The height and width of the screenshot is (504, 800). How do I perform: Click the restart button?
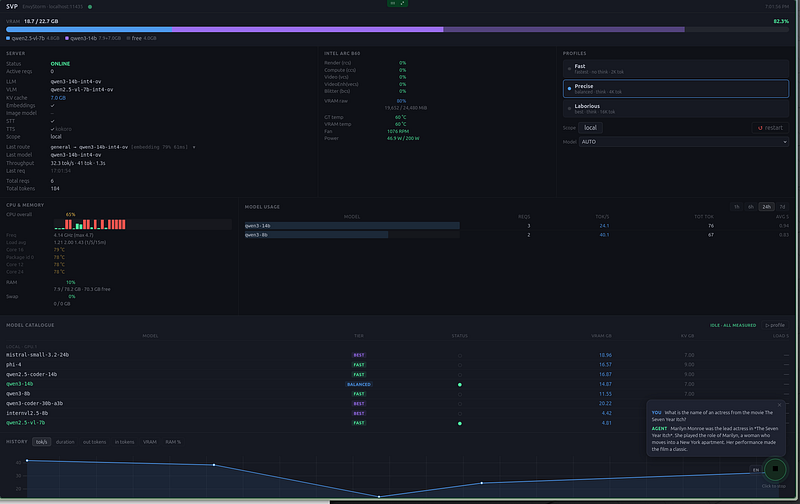(770, 128)
